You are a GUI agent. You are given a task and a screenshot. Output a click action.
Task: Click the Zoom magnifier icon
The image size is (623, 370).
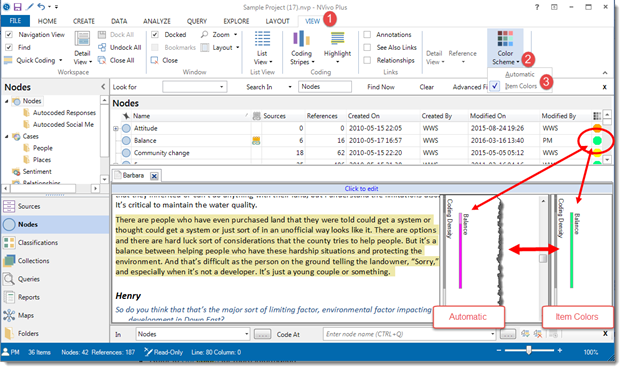pos(204,35)
